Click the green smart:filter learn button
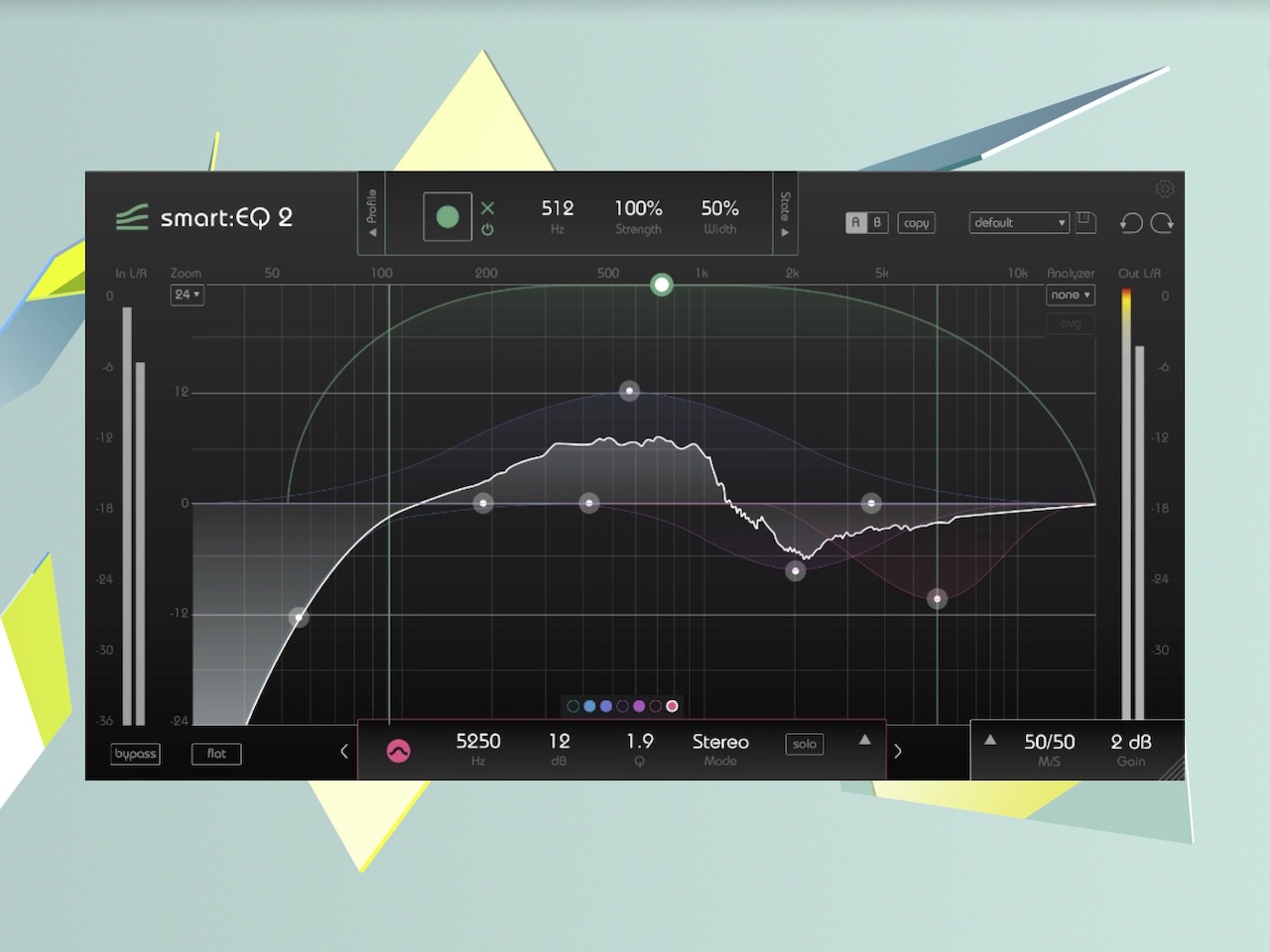This screenshot has height=952, width=1270. click(x=447, y=217)
